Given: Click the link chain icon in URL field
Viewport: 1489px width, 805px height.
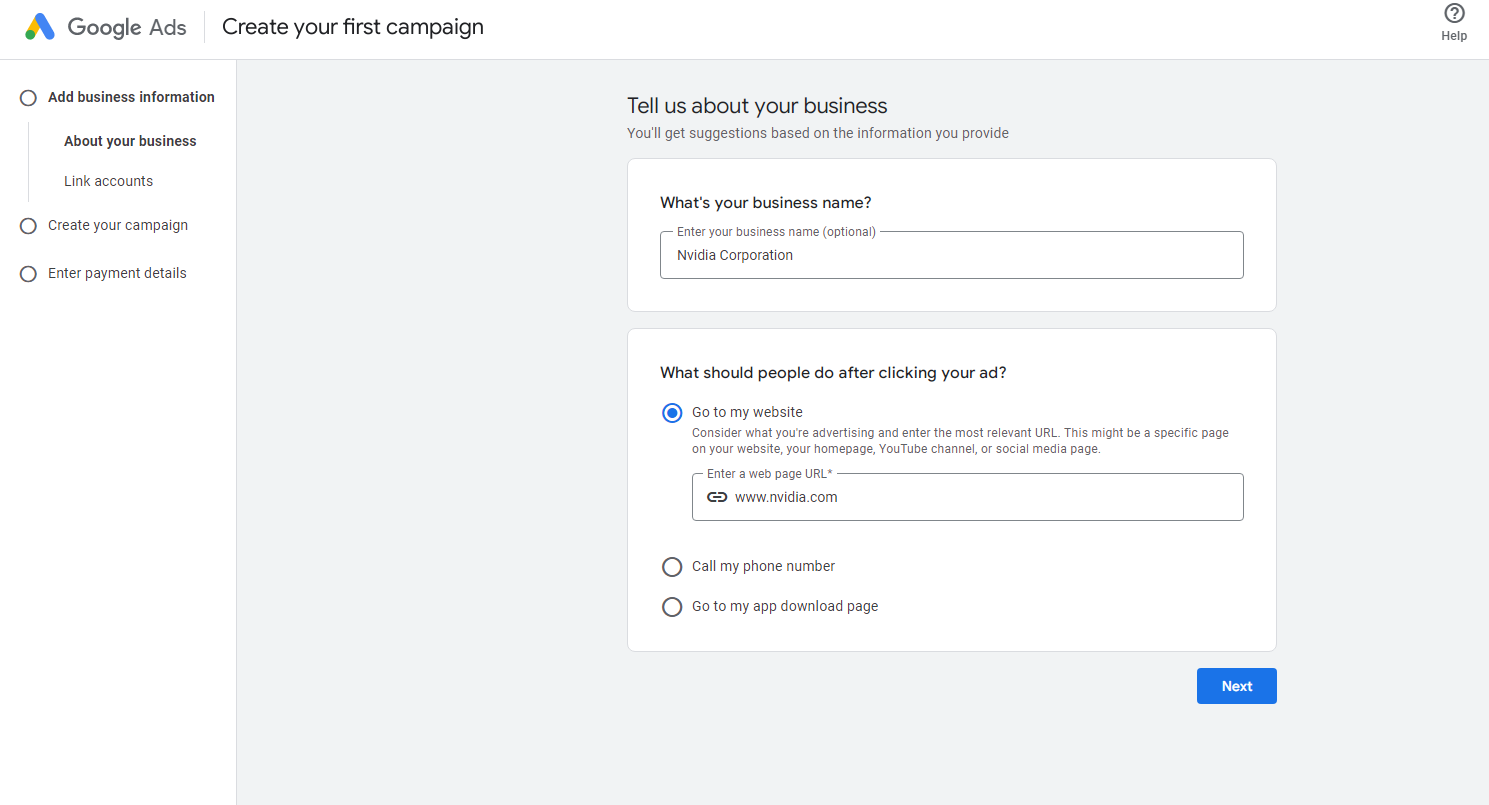Looking at the screenshot, I should (716, 496).
